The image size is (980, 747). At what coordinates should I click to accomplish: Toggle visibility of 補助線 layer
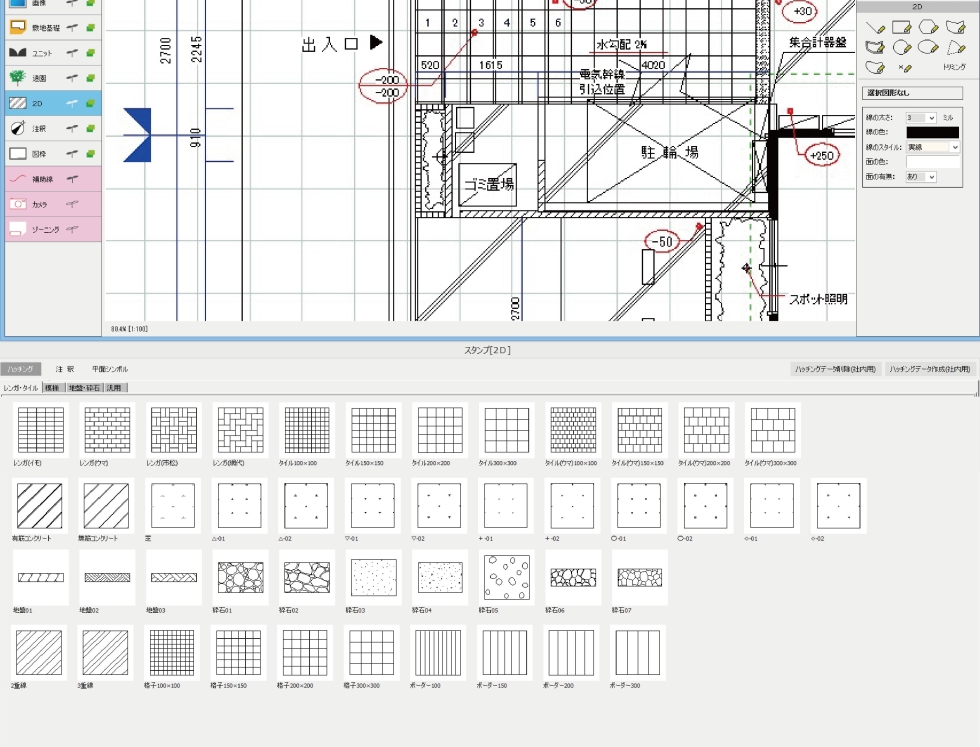point(73,179)
